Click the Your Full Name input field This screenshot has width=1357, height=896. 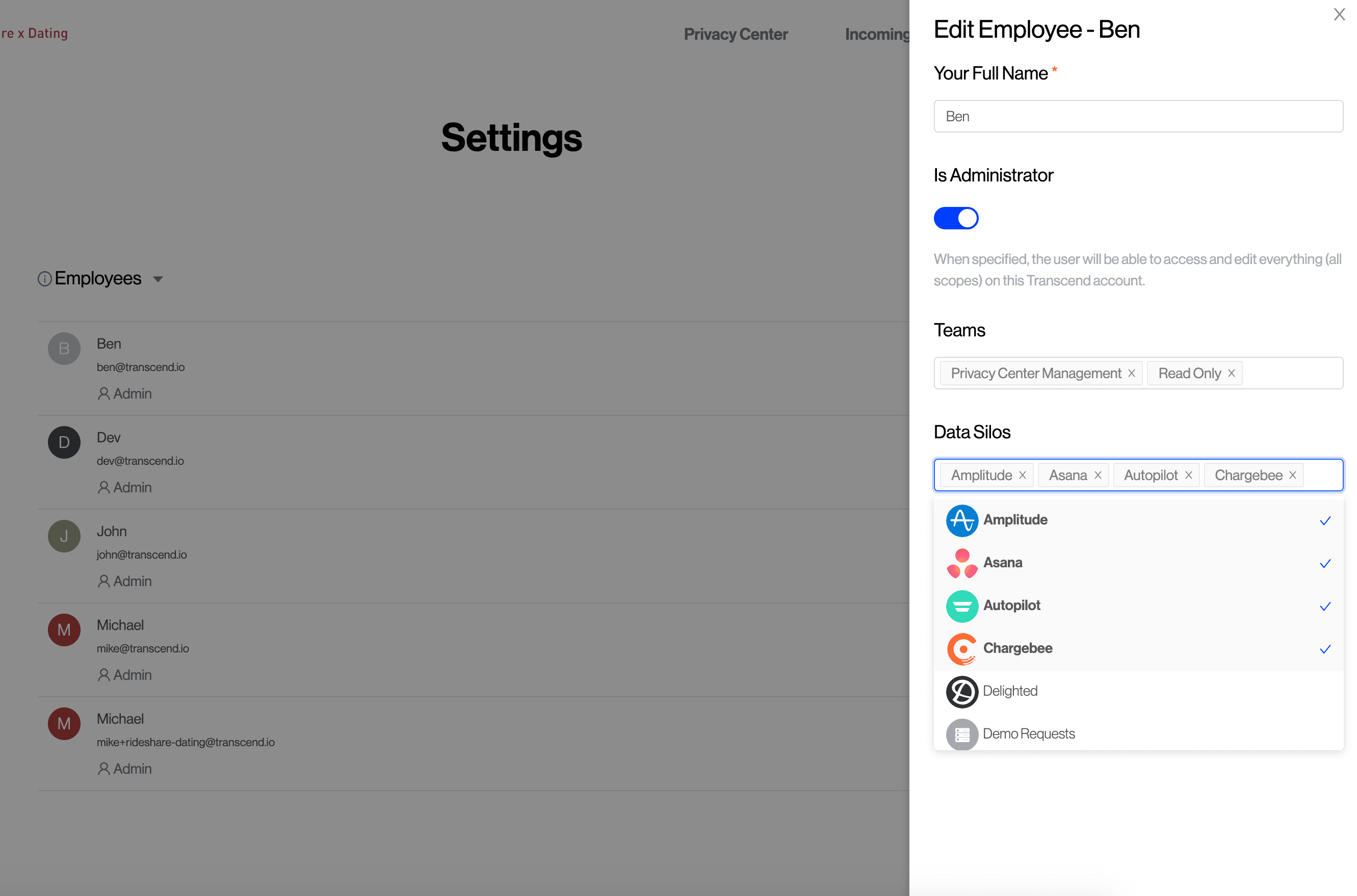1138,117
